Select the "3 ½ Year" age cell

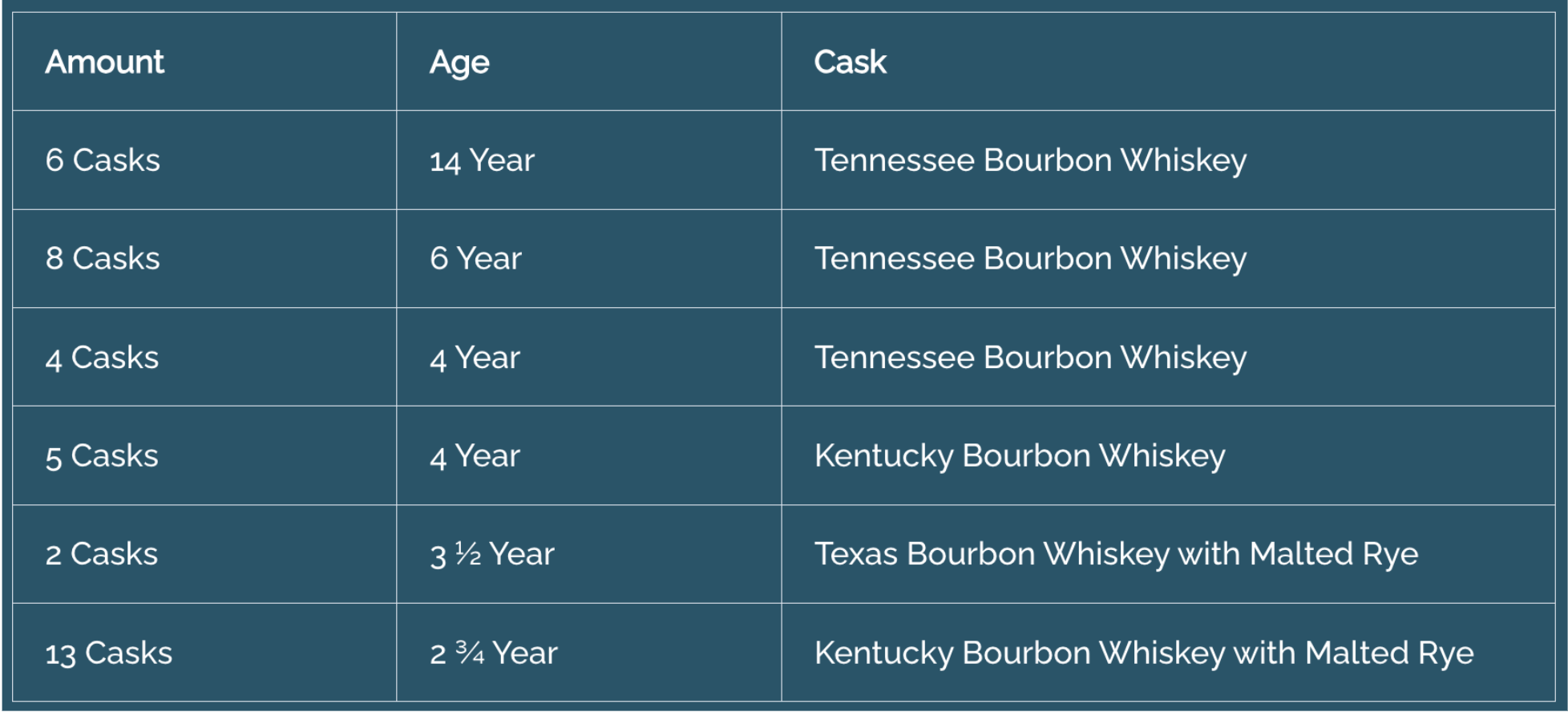tap(492, 554)
